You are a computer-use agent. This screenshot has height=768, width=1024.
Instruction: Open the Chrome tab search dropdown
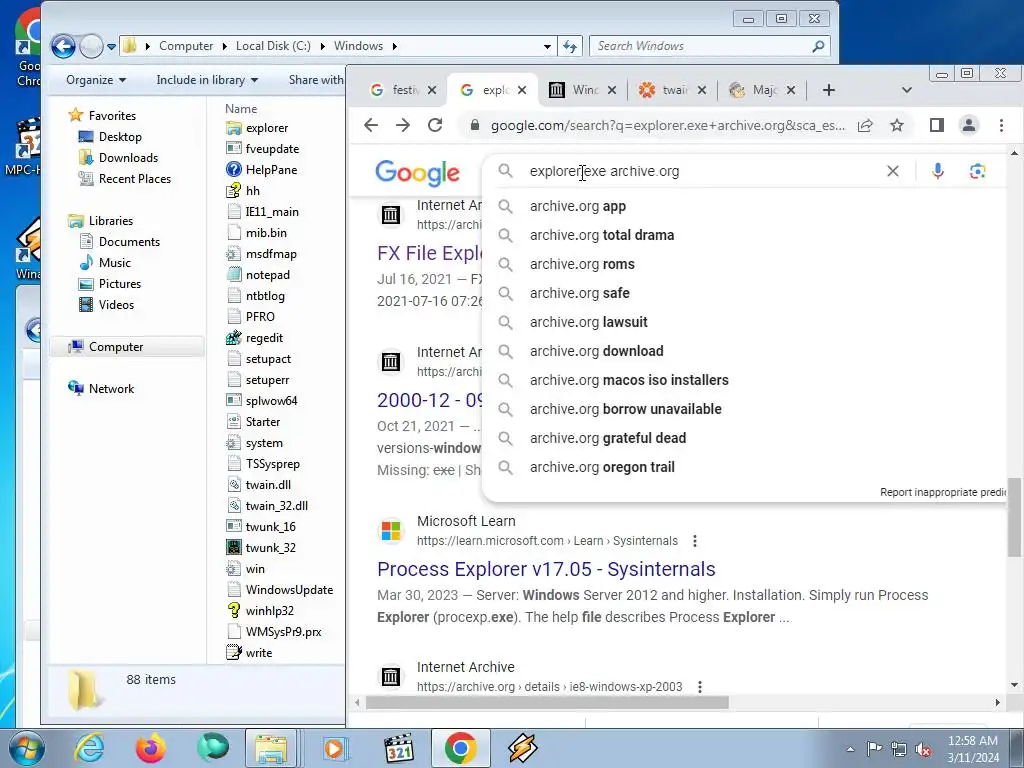click(x=906, y=90)
